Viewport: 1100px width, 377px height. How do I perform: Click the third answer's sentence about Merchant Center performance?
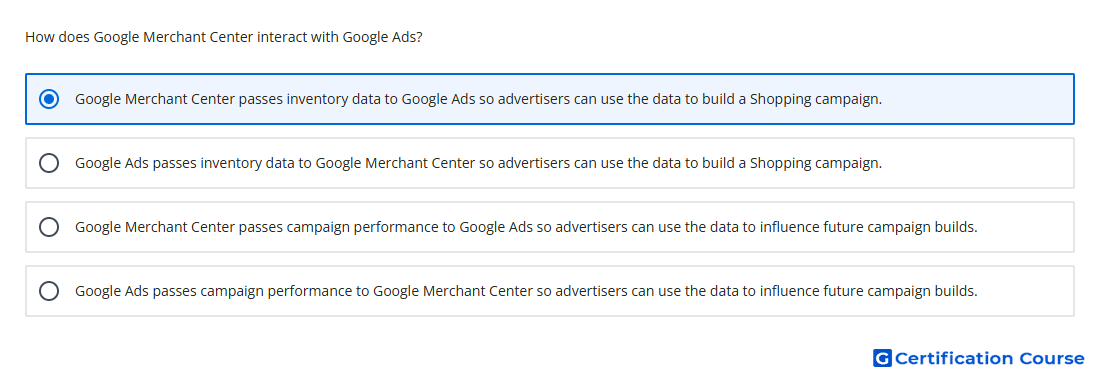coord(526,227)
